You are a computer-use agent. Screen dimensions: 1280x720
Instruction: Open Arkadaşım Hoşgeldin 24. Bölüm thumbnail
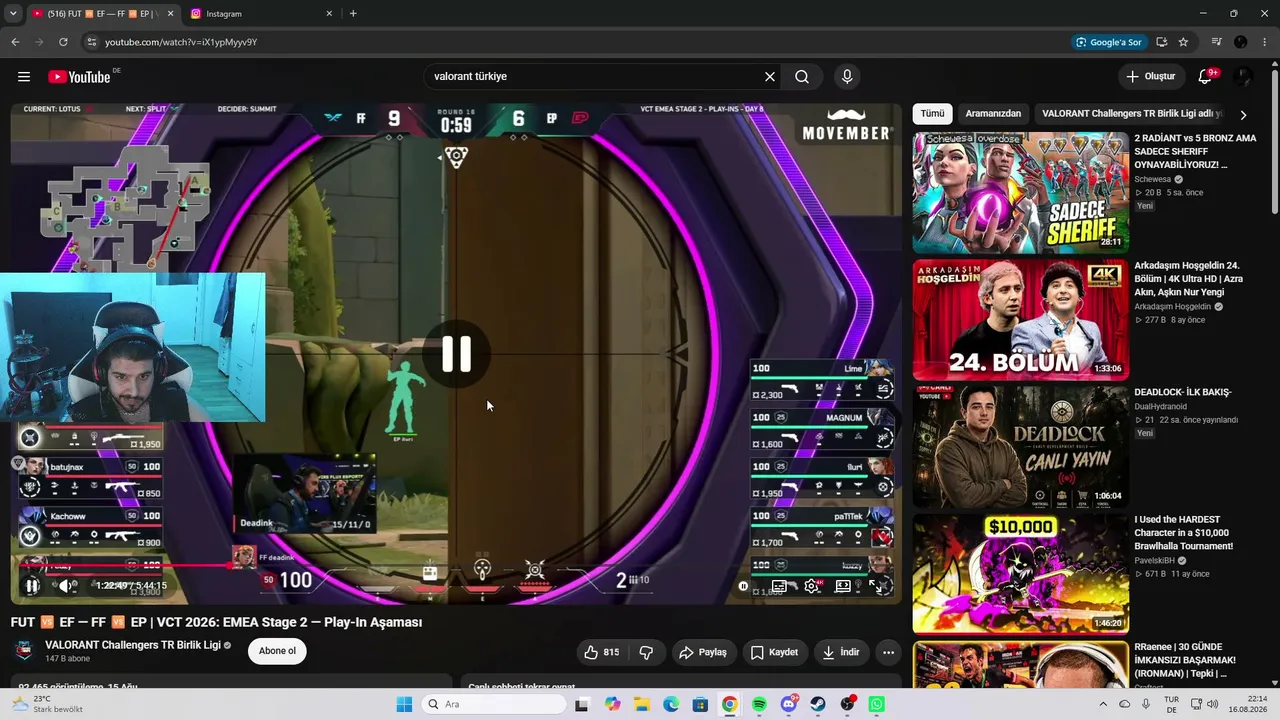(1020, 319)
